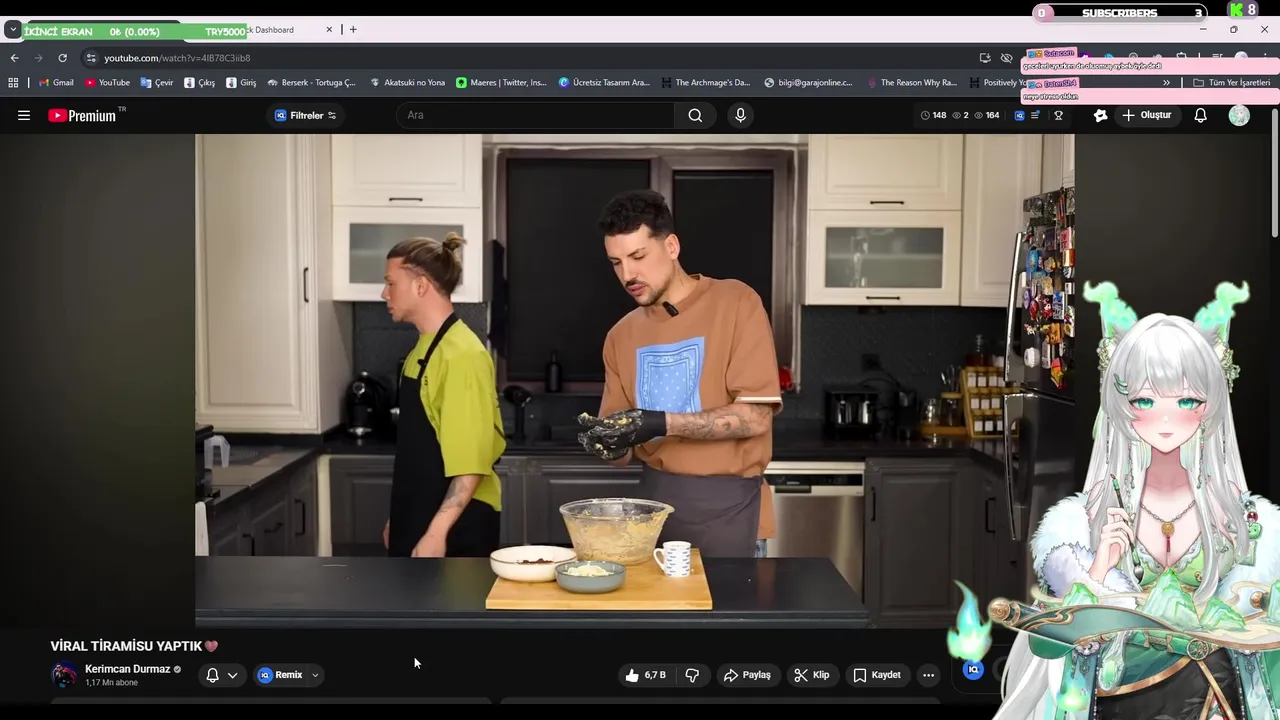Open the YouTube guide hamburger menu
1280x720 pixels.
pyautogui.click(x=24, y=115)
